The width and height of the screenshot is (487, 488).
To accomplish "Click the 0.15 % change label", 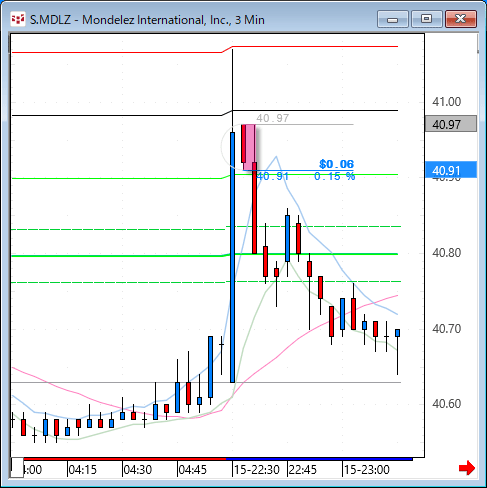I will [x=334, y=176].
